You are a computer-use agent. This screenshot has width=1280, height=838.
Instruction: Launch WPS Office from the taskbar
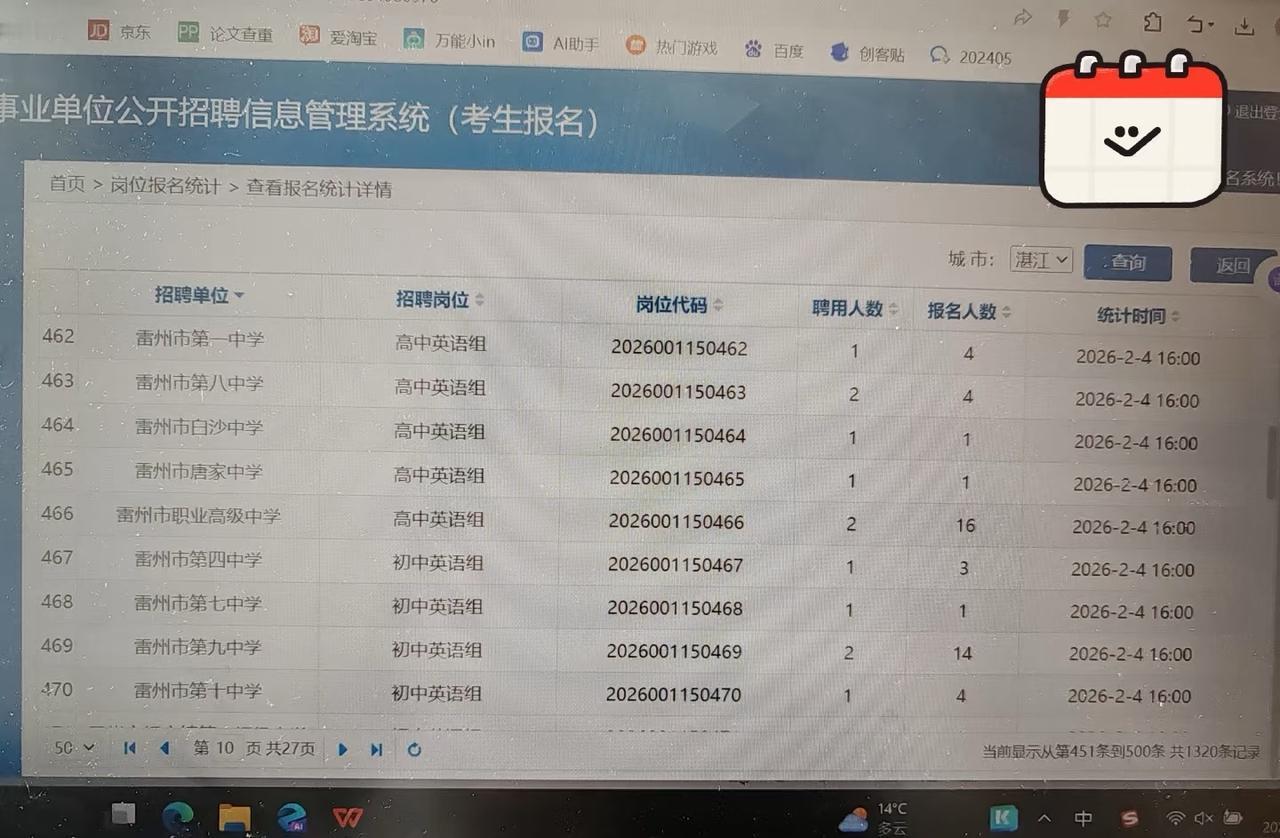pos(347,817)
